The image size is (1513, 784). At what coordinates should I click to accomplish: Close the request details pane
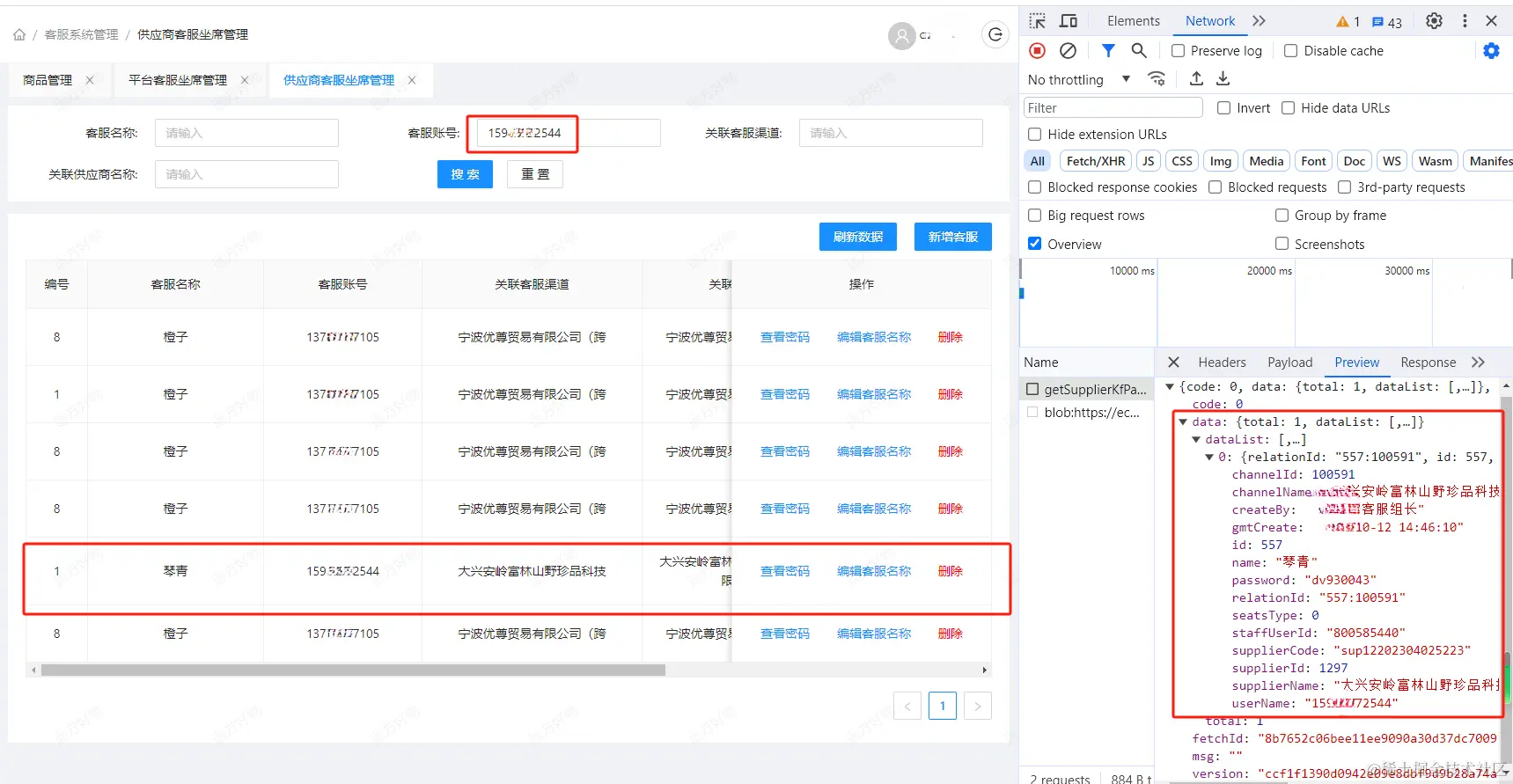[x=1173, y=363]
